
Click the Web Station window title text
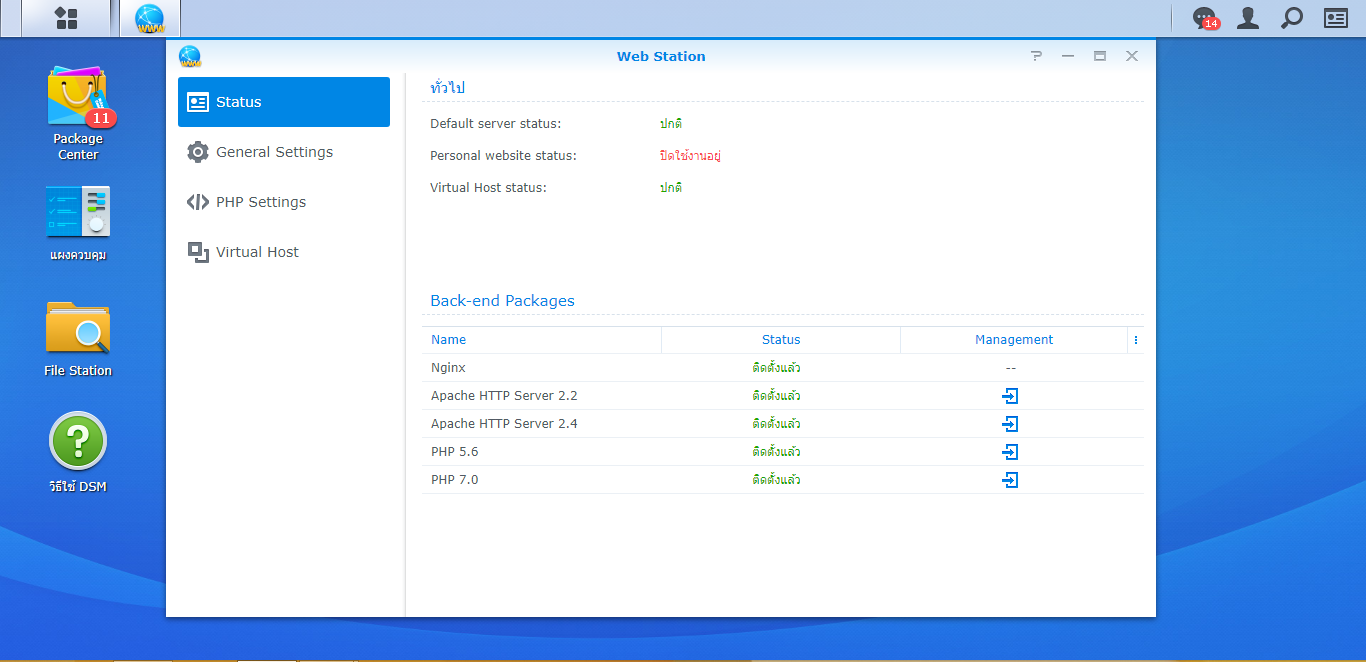[x=661, y=56]
